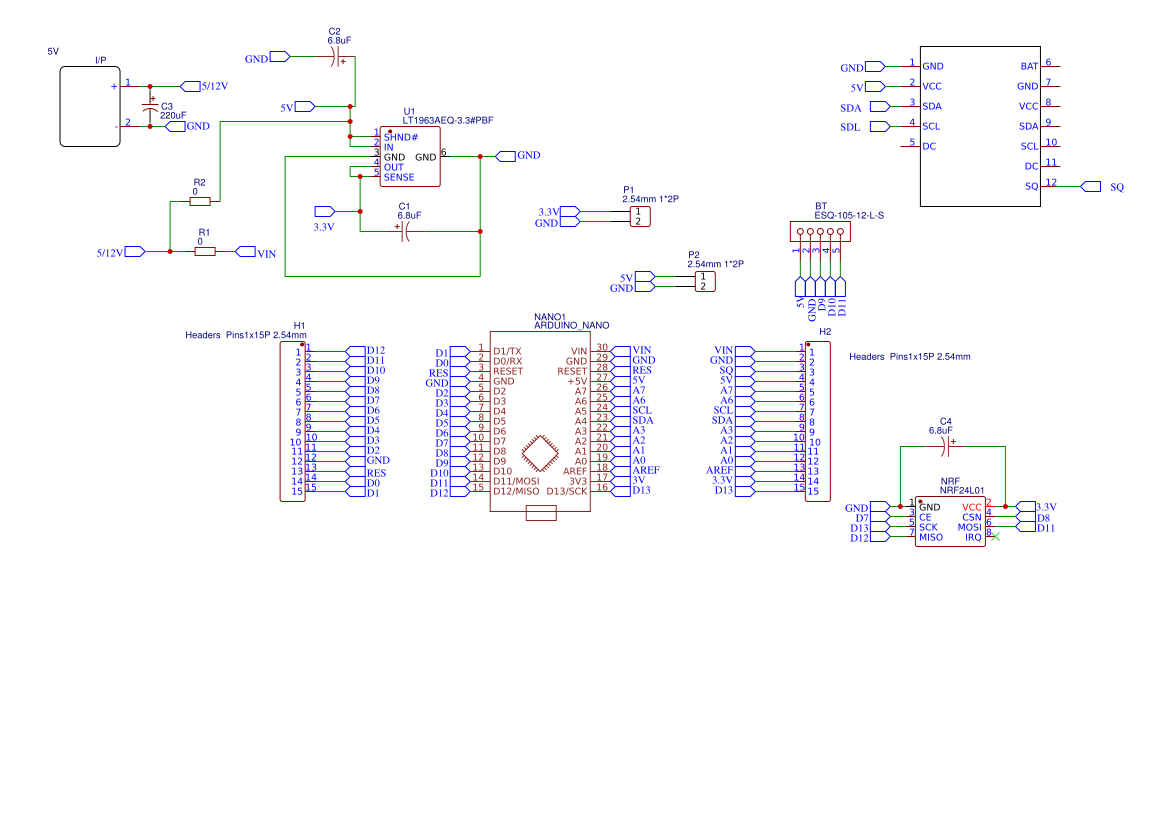Click the Arduino diamond logo inside NANO1
Image resolution: width=1171 pixels, height=827 pixels.
point(540,453)
